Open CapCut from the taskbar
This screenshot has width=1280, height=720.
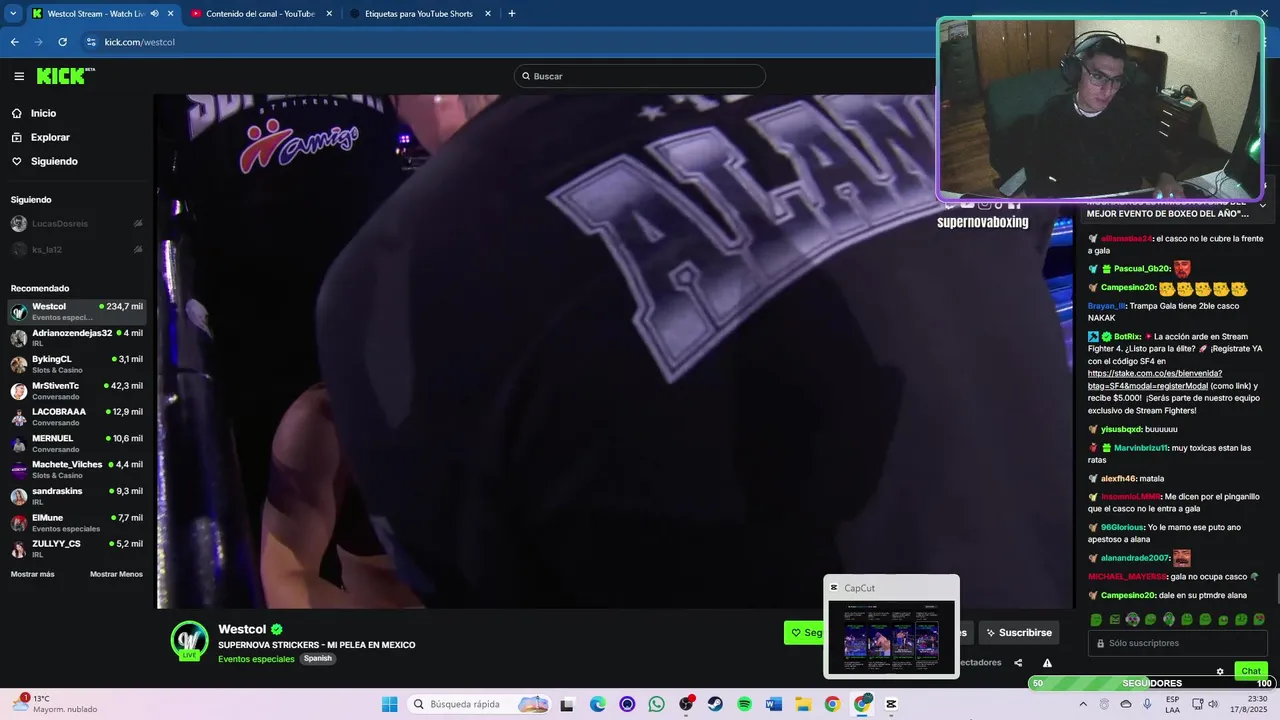click(891, 704)
